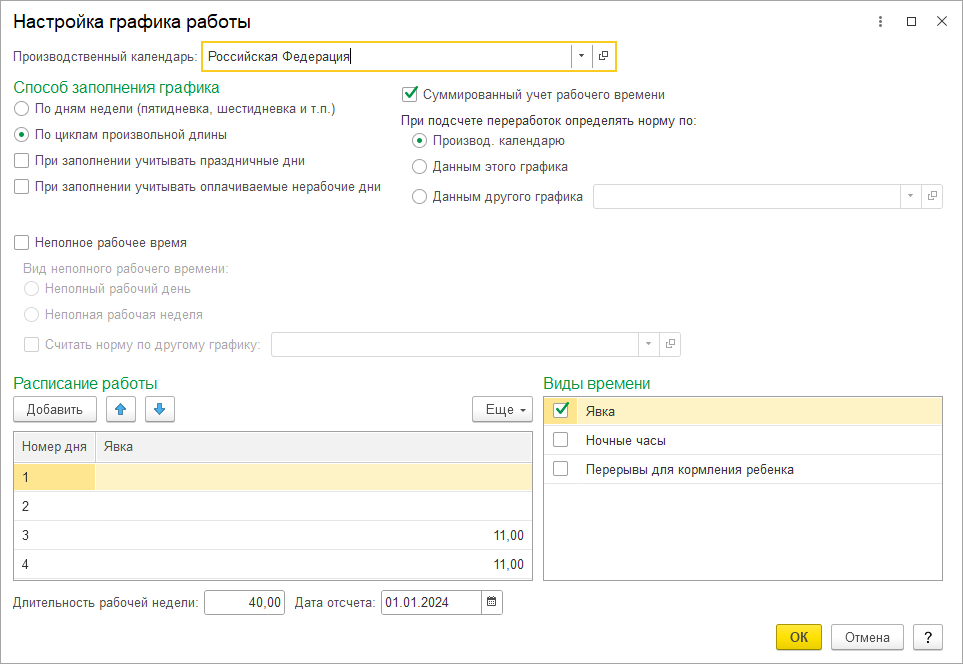
Task: Move schedule row up with blue arrow
Action: [x=120, y=409]
